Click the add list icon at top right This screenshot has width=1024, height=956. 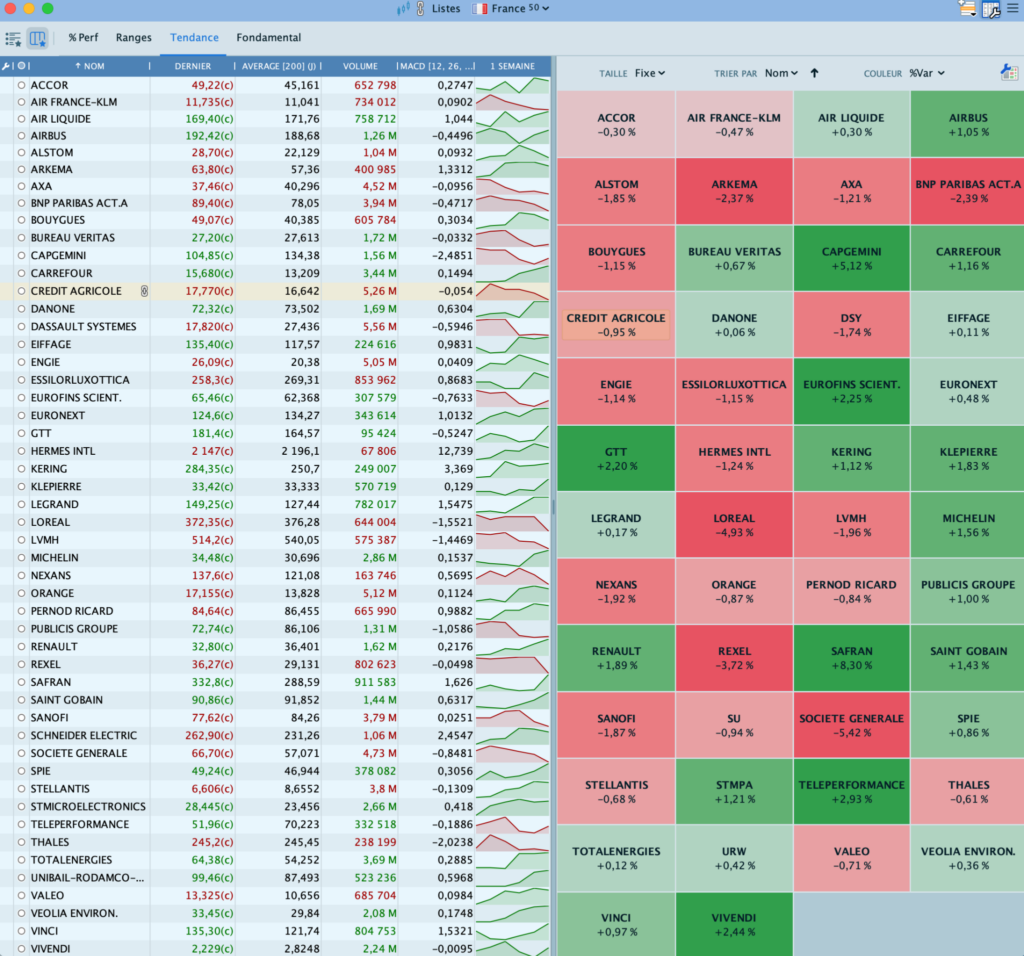click(966, 9)
